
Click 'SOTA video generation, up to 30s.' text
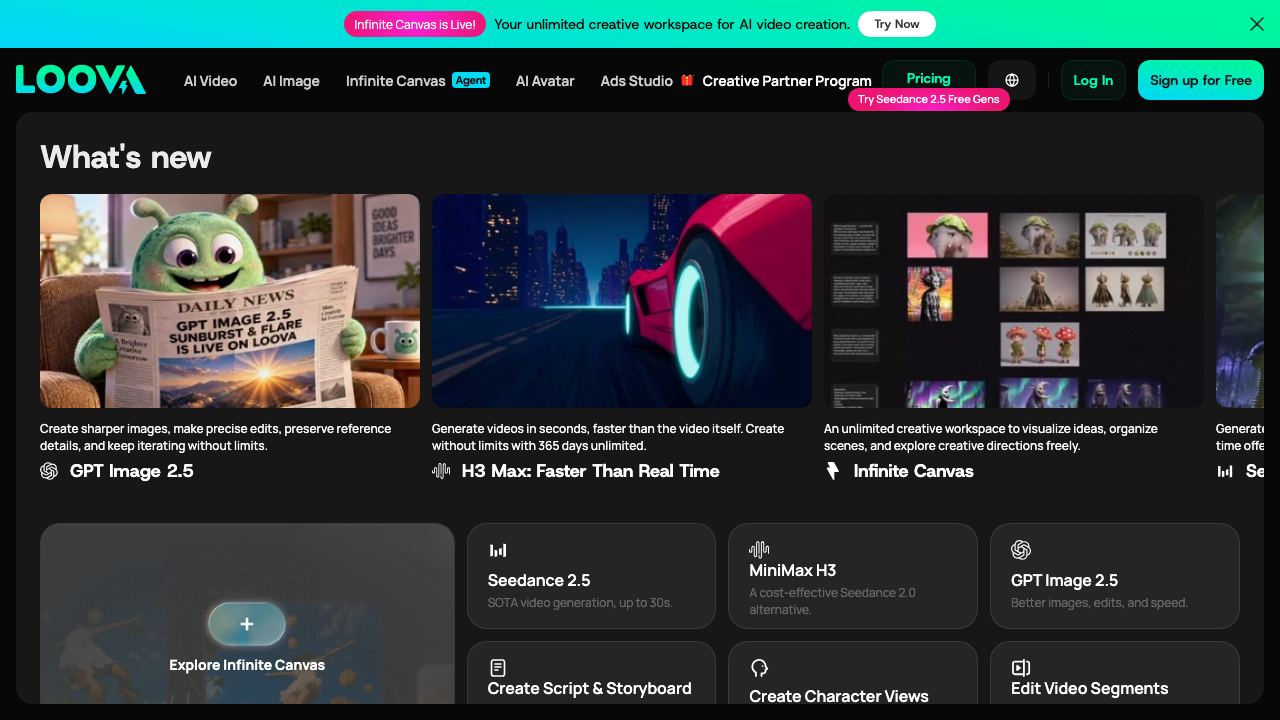pyautogui.click(x=580, y=603)
